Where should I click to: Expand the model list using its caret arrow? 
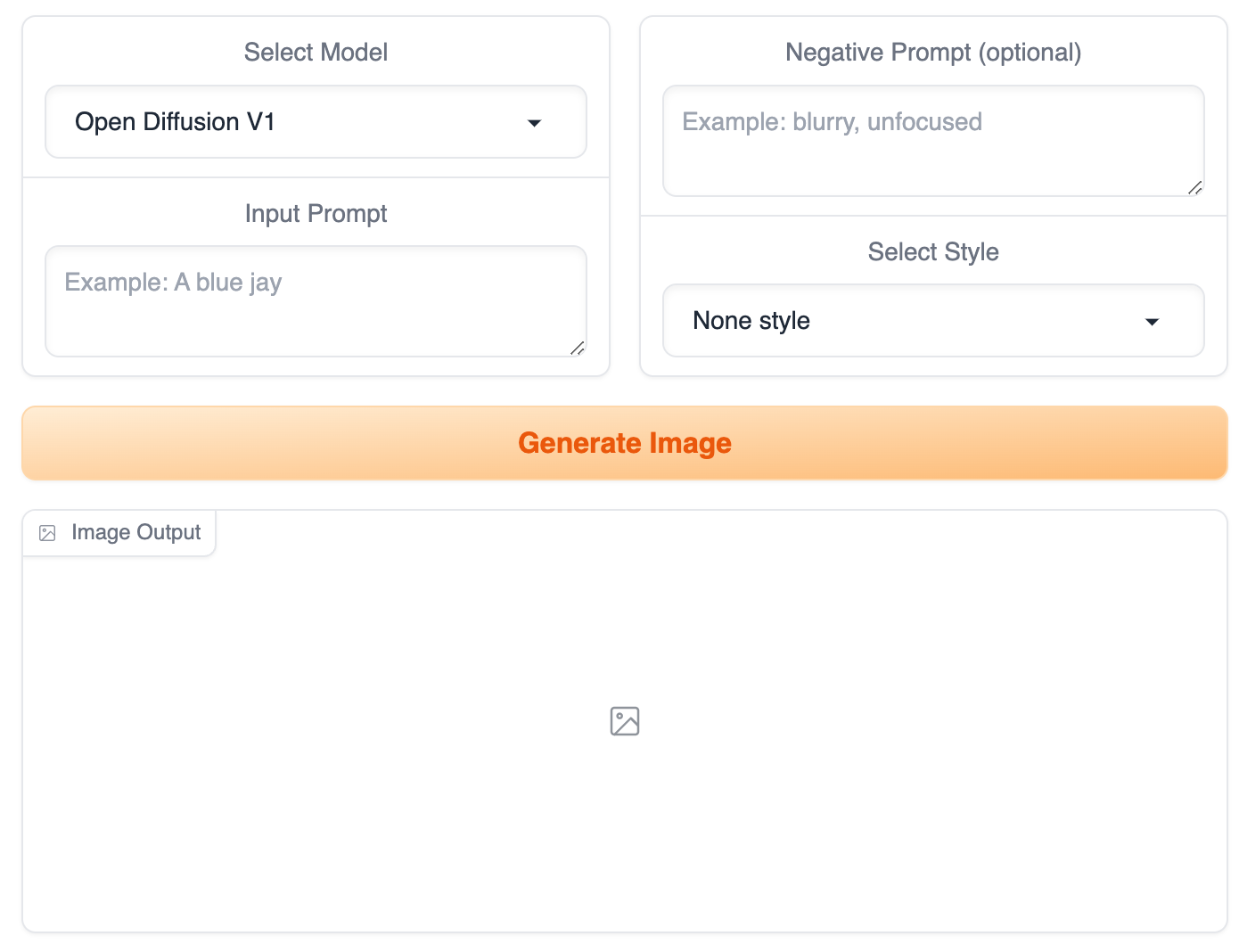click(535, 123)
